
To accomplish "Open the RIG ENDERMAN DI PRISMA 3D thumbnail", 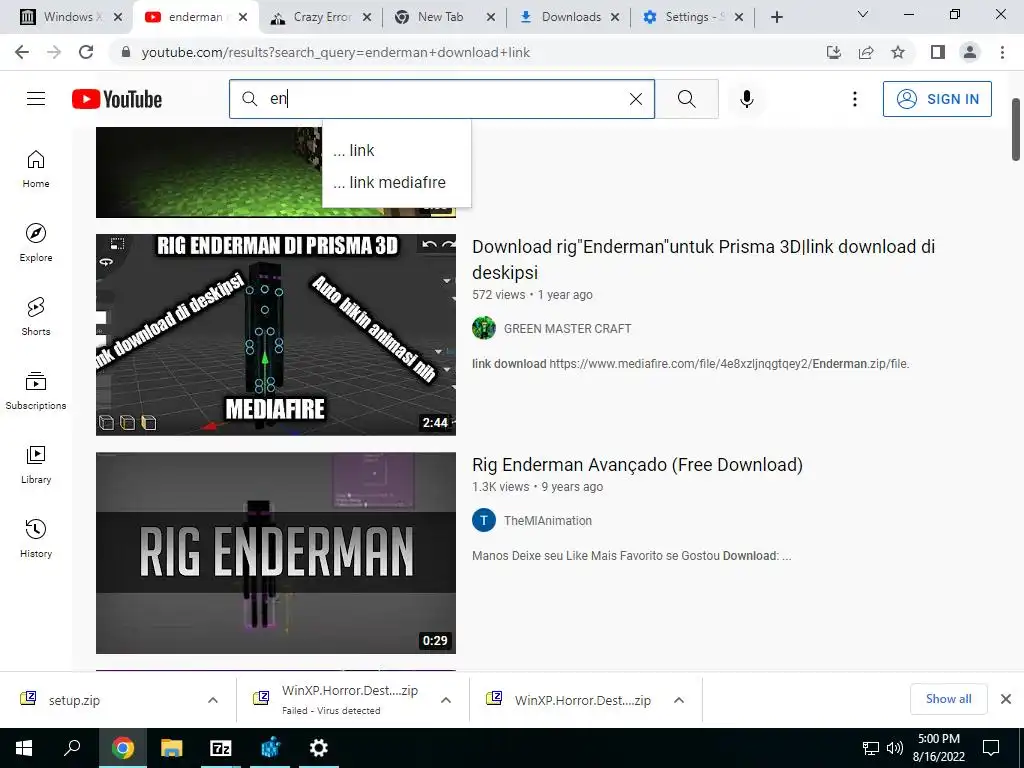I will 276,335.
